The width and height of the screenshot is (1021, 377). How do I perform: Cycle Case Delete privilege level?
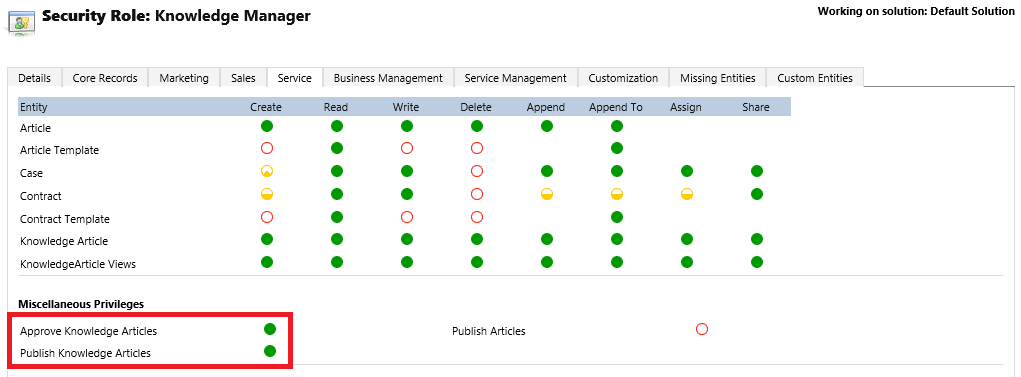coord(477,171)
